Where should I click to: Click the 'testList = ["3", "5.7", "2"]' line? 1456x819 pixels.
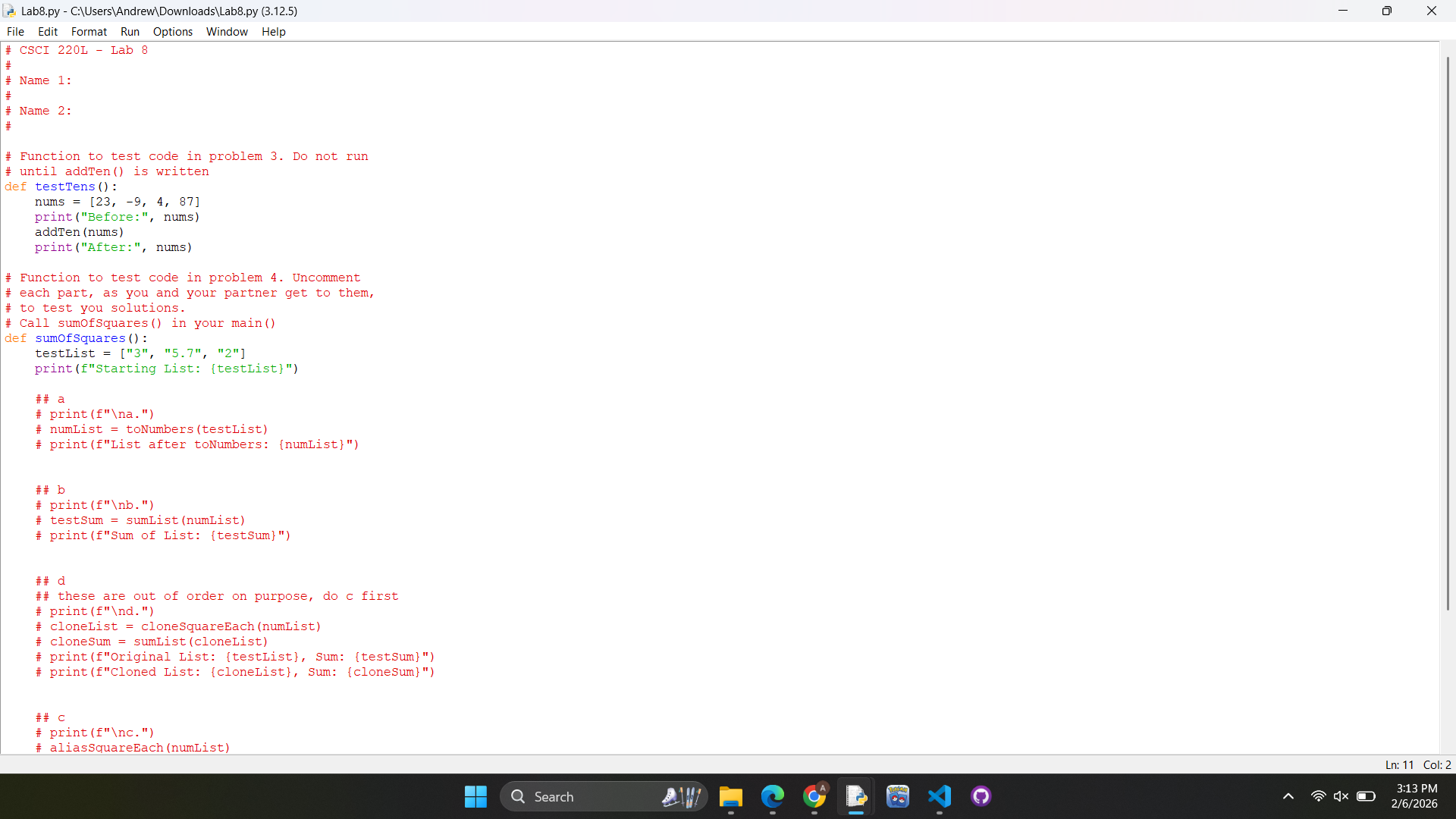click(x=140, y=353)
